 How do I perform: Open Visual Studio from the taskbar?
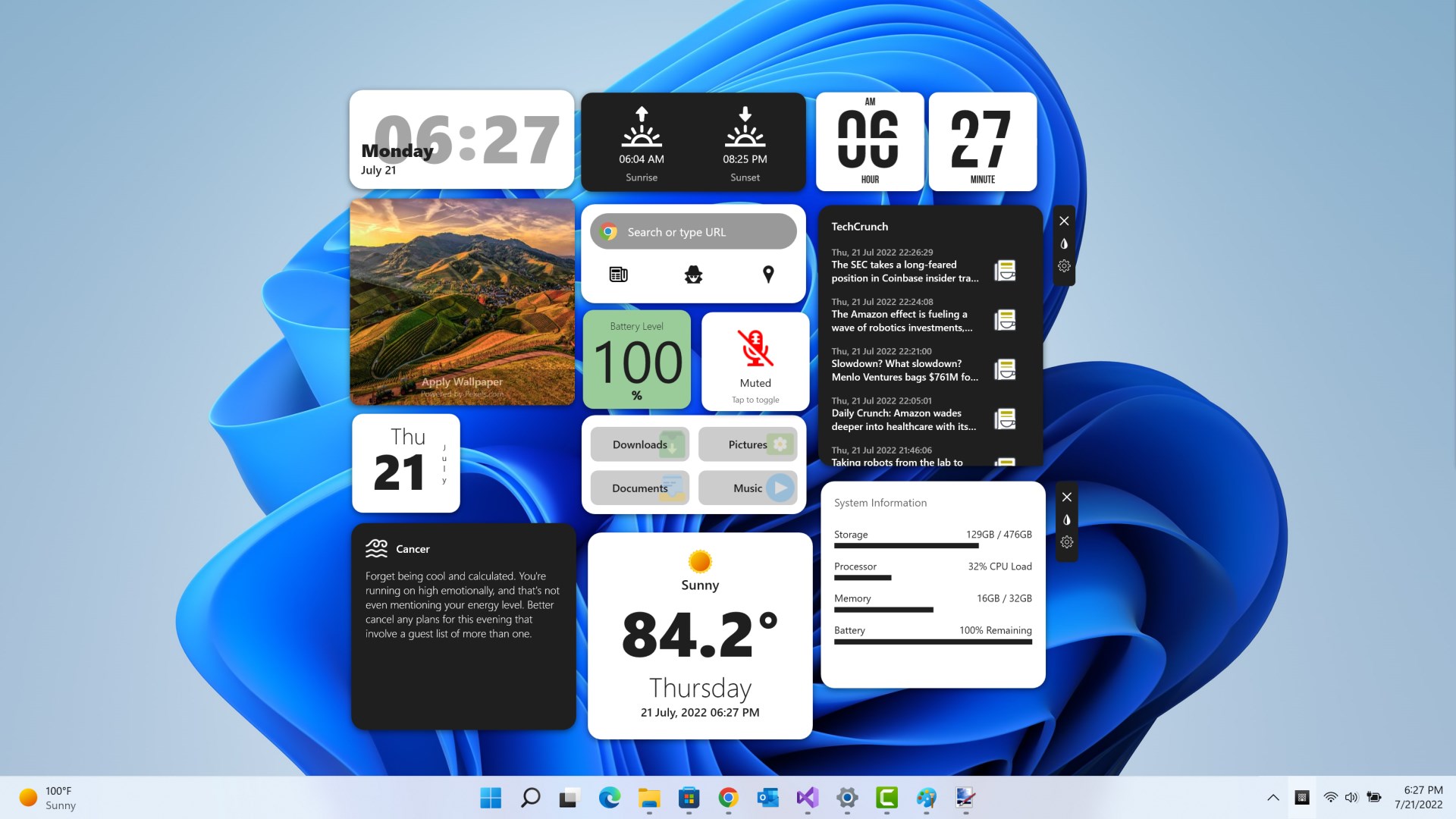pyautogui.click(x=807, y=798)
